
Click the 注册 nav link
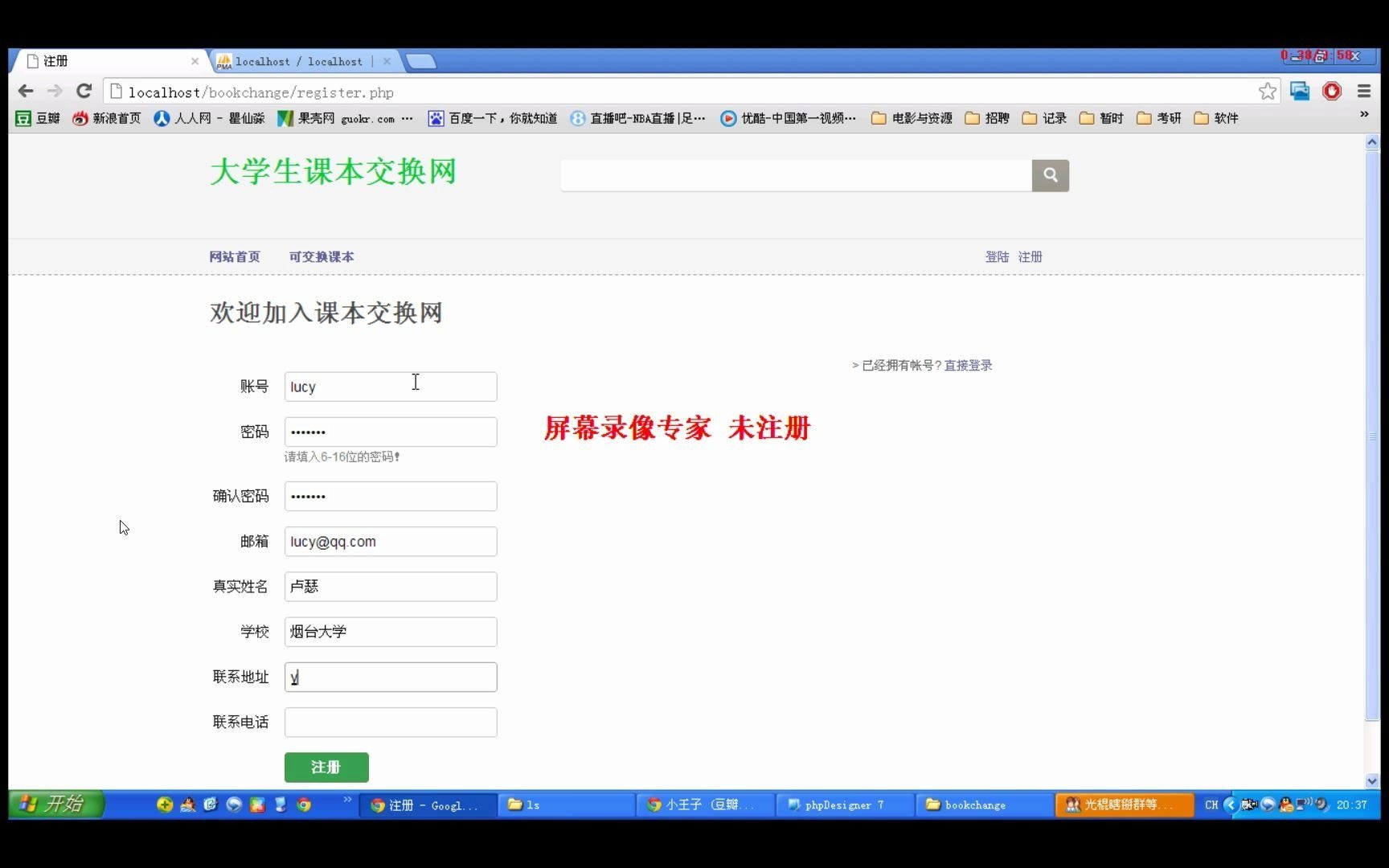(x=1030, y=257)
